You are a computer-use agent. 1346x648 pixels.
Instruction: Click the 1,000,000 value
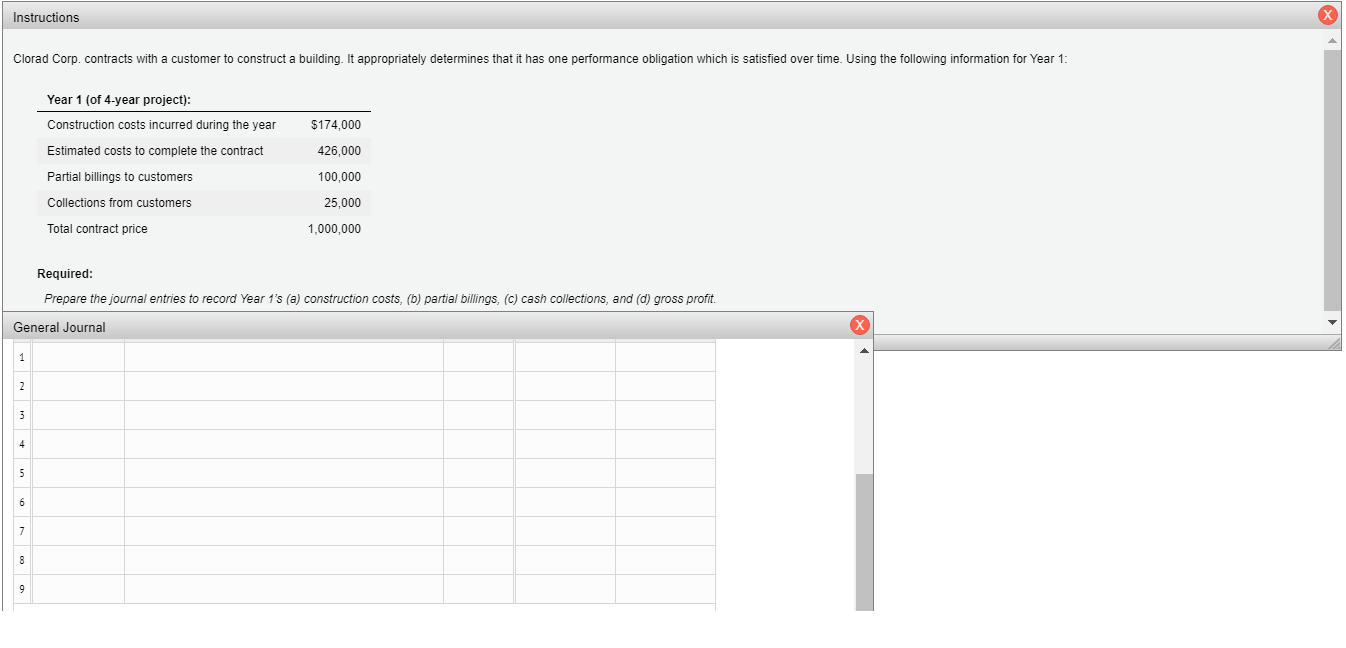[335, 229]
